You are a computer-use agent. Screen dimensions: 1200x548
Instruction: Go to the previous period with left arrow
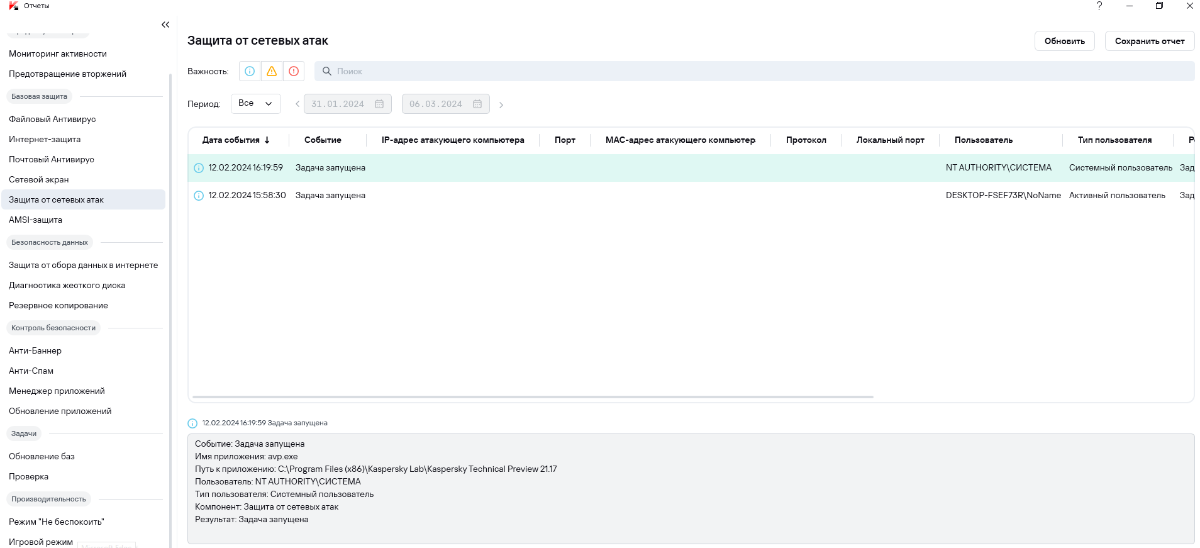pos(297,104)
